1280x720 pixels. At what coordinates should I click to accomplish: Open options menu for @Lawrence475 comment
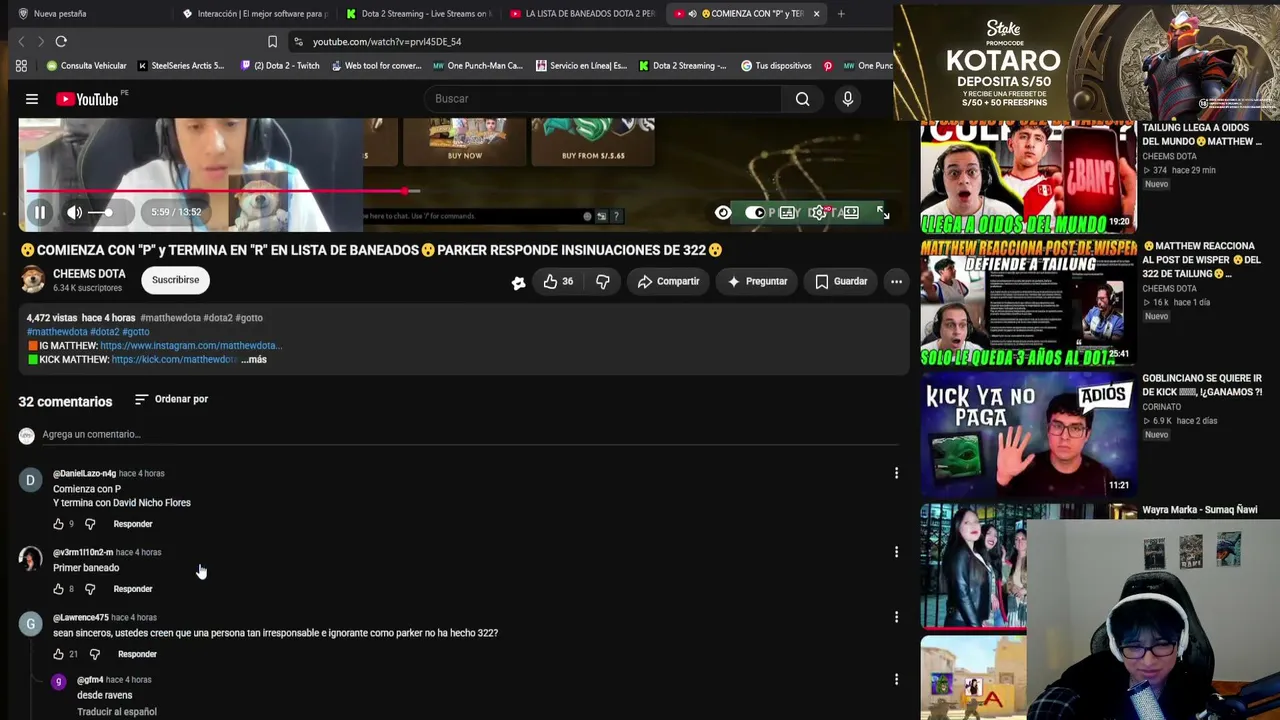click(x=896, y=617)
